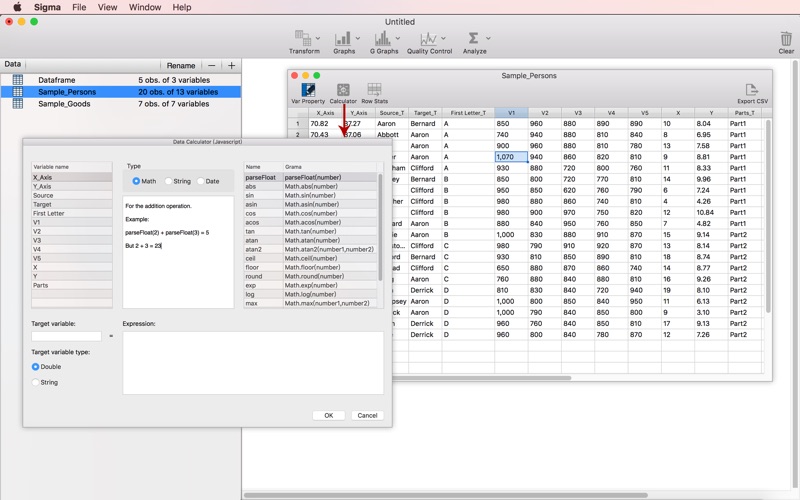Select X_Axis in Variable name list

(x=72, y=178)
